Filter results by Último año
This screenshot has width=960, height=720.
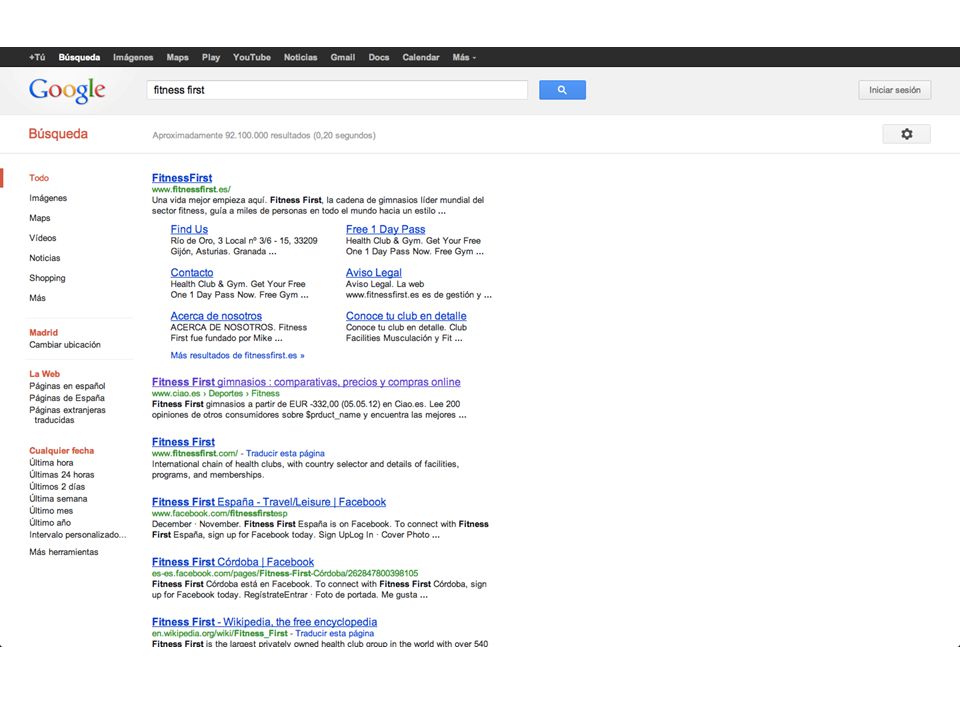50,523
